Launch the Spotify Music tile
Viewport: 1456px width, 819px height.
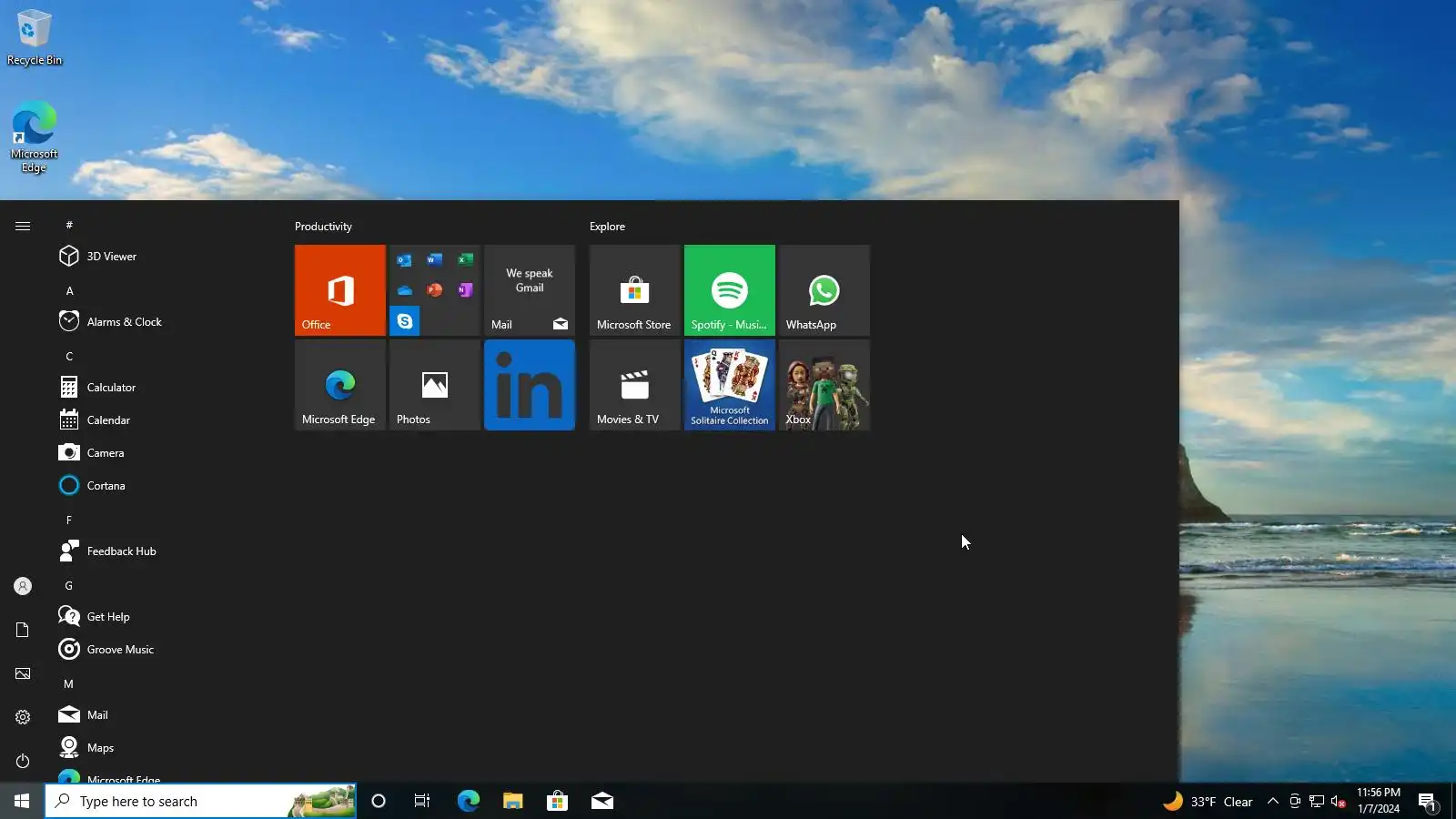(x=730, y=290)
